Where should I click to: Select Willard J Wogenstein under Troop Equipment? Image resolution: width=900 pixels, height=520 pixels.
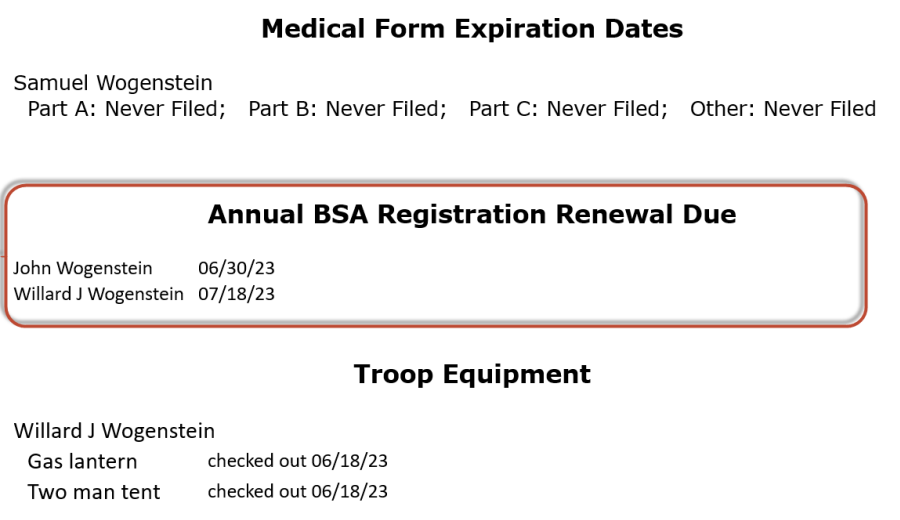[x=114, y=430]
